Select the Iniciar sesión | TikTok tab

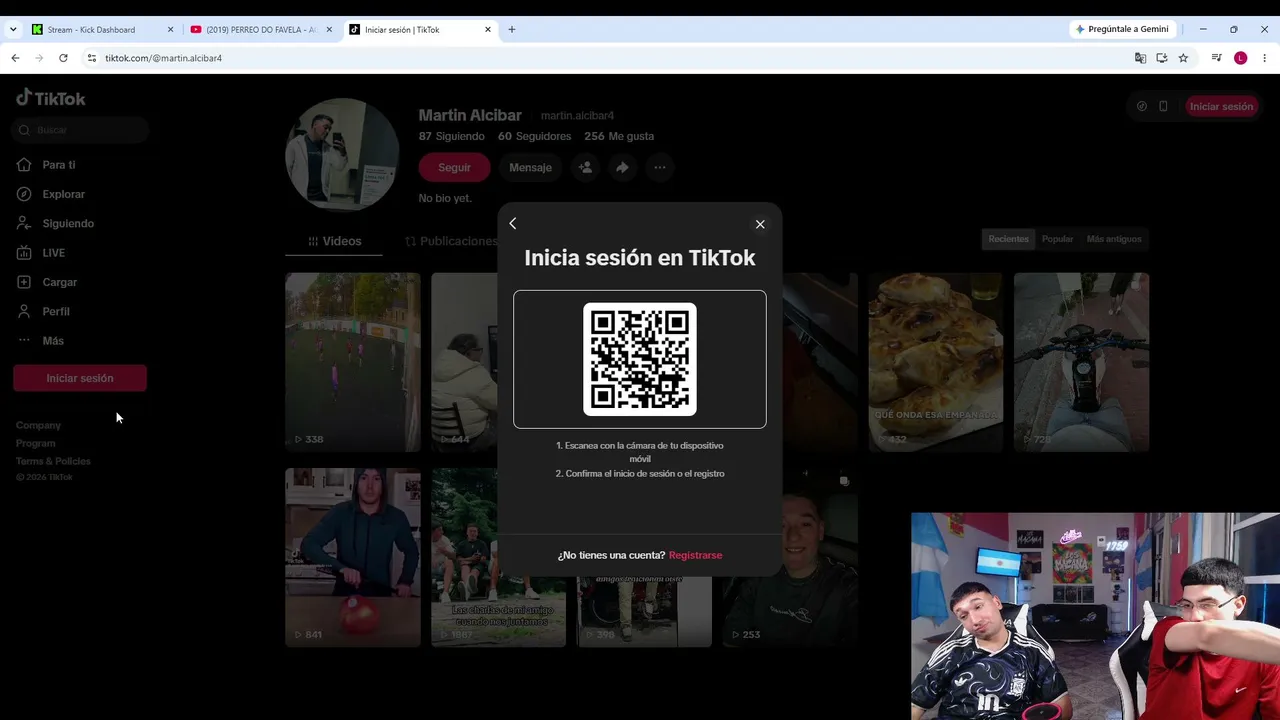click(420, 30)
